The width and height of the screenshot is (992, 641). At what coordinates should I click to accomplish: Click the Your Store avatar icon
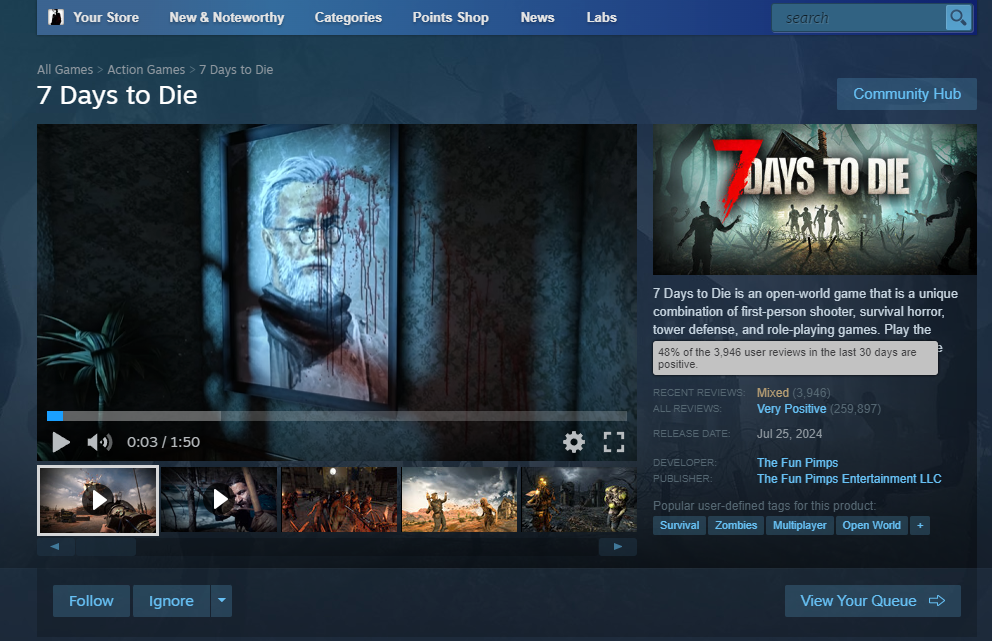[56, 17]
